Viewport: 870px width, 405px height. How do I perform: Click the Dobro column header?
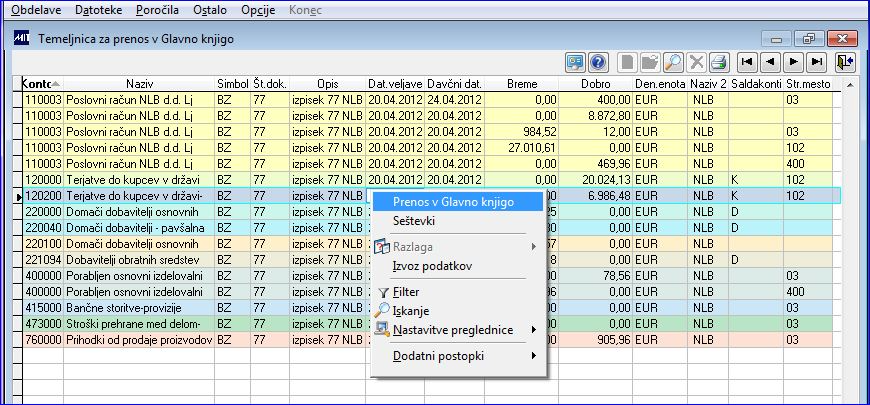point(596,84)
